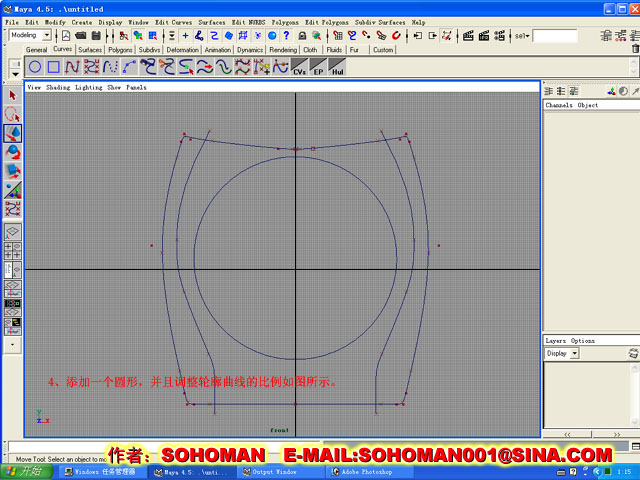The image size is (640, 480).
Task: Toggle construction history icon
Action: (447, 36)
